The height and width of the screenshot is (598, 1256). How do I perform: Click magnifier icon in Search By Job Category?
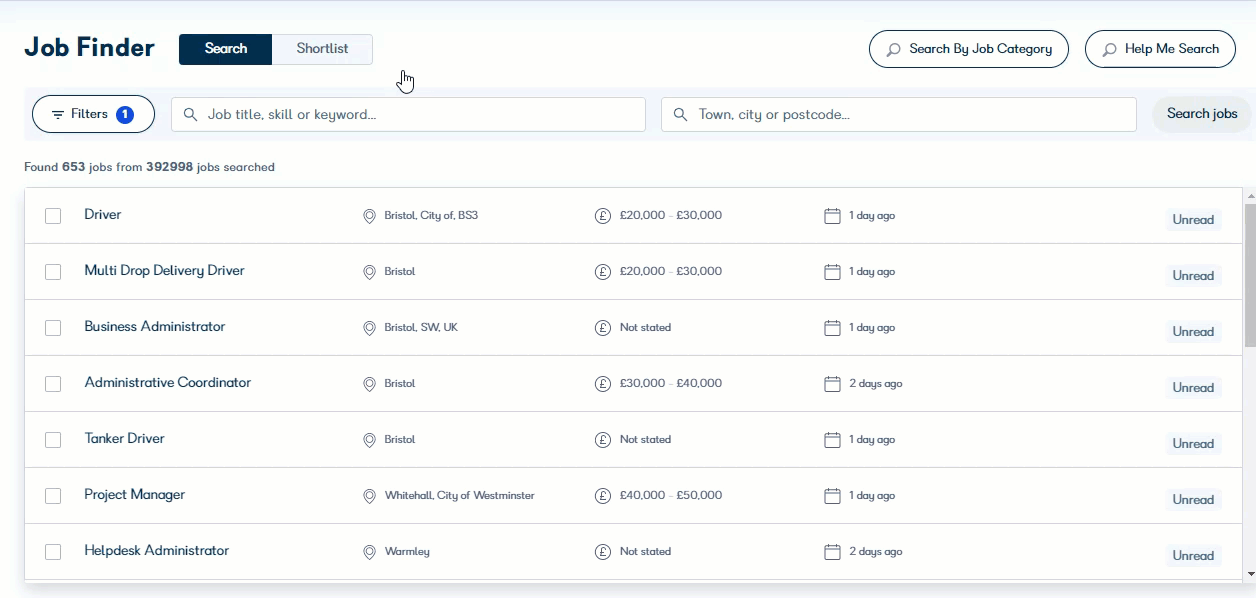tap(893, 49)
